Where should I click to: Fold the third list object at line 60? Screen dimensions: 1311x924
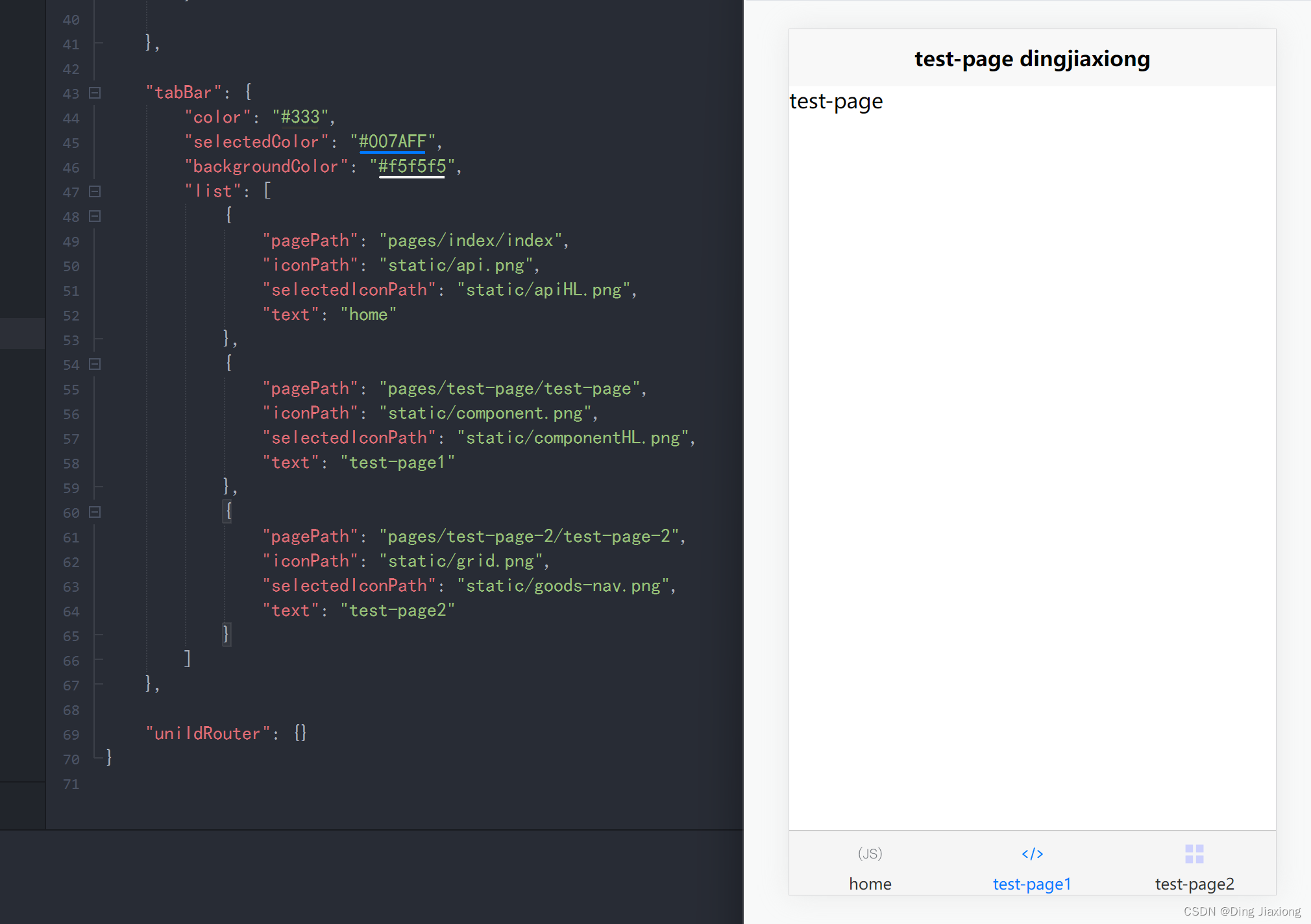click(95, 512)
